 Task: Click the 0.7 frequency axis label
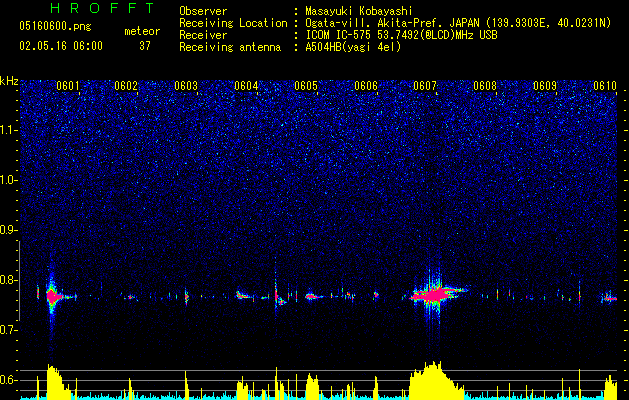click(x=9, y=330)
